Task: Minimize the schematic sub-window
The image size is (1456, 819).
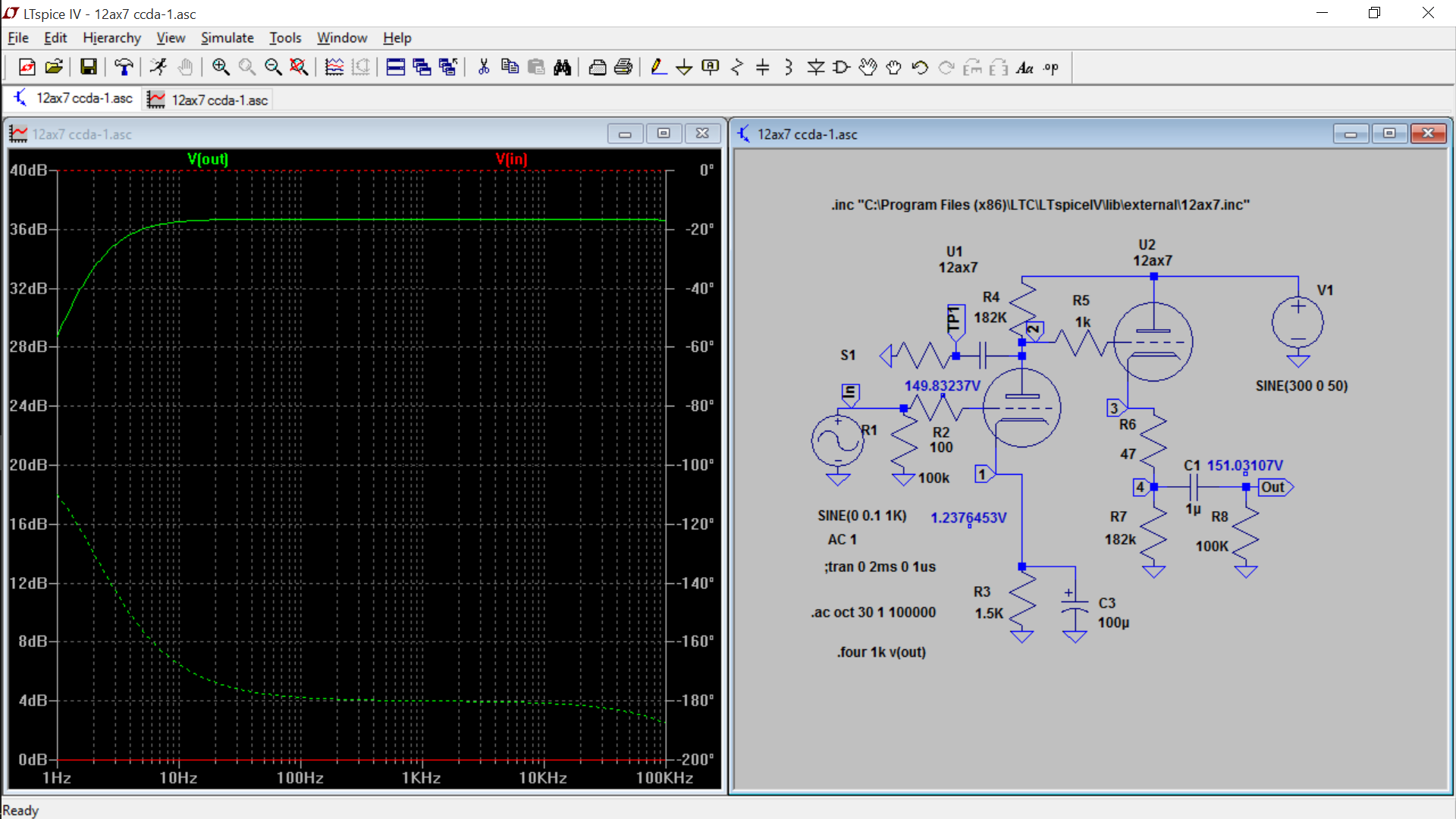Action: (1351, 133)
